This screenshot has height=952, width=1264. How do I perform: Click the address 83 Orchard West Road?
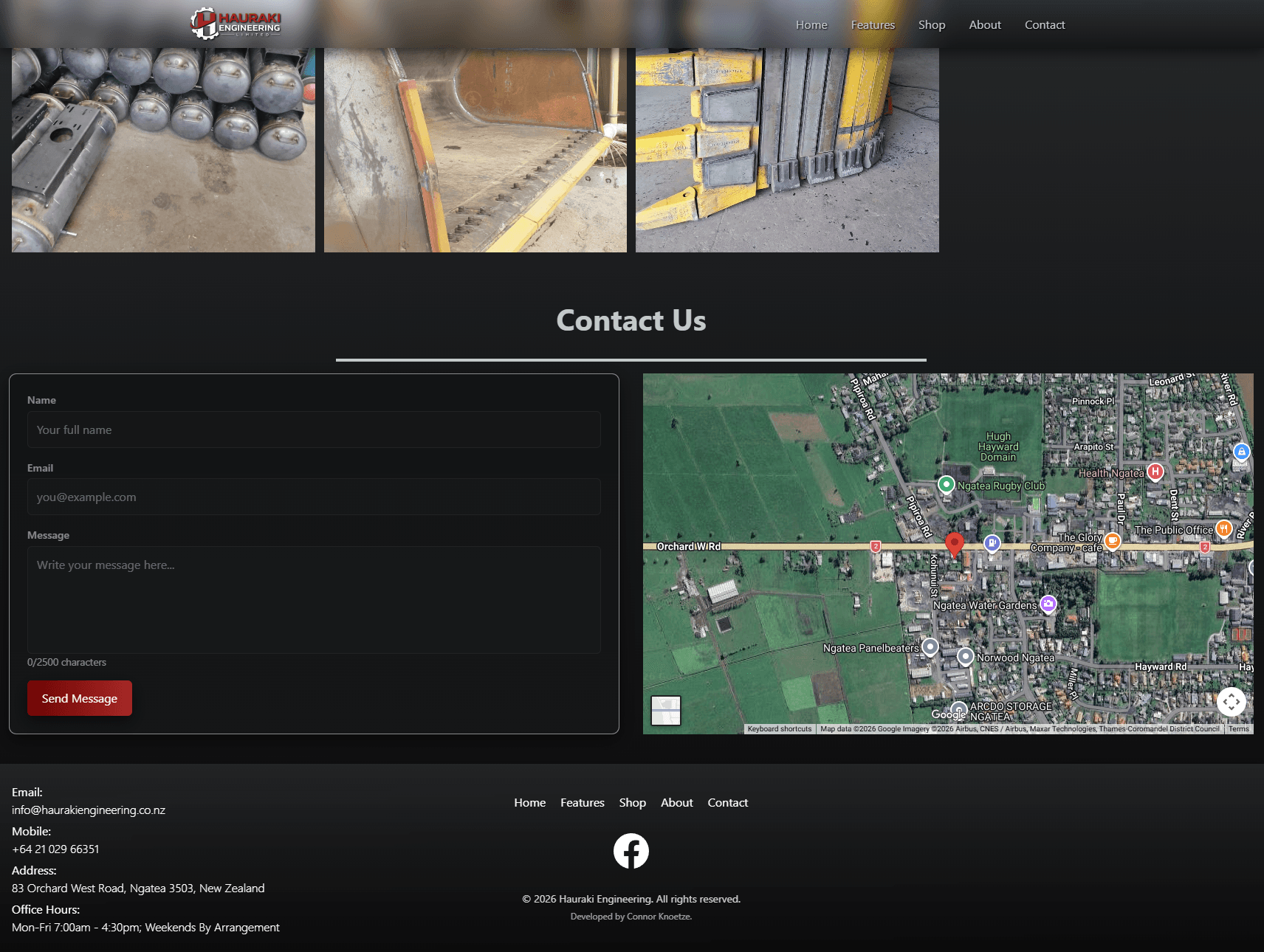pyautogui.click(x=138, y=889)
